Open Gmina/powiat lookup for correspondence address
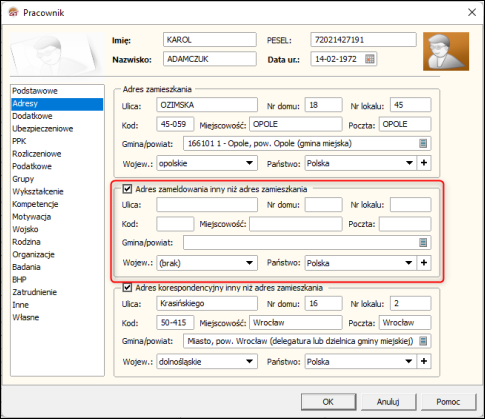Image resolution: width=485 pixels, height=419 pixels. [423, 341]
